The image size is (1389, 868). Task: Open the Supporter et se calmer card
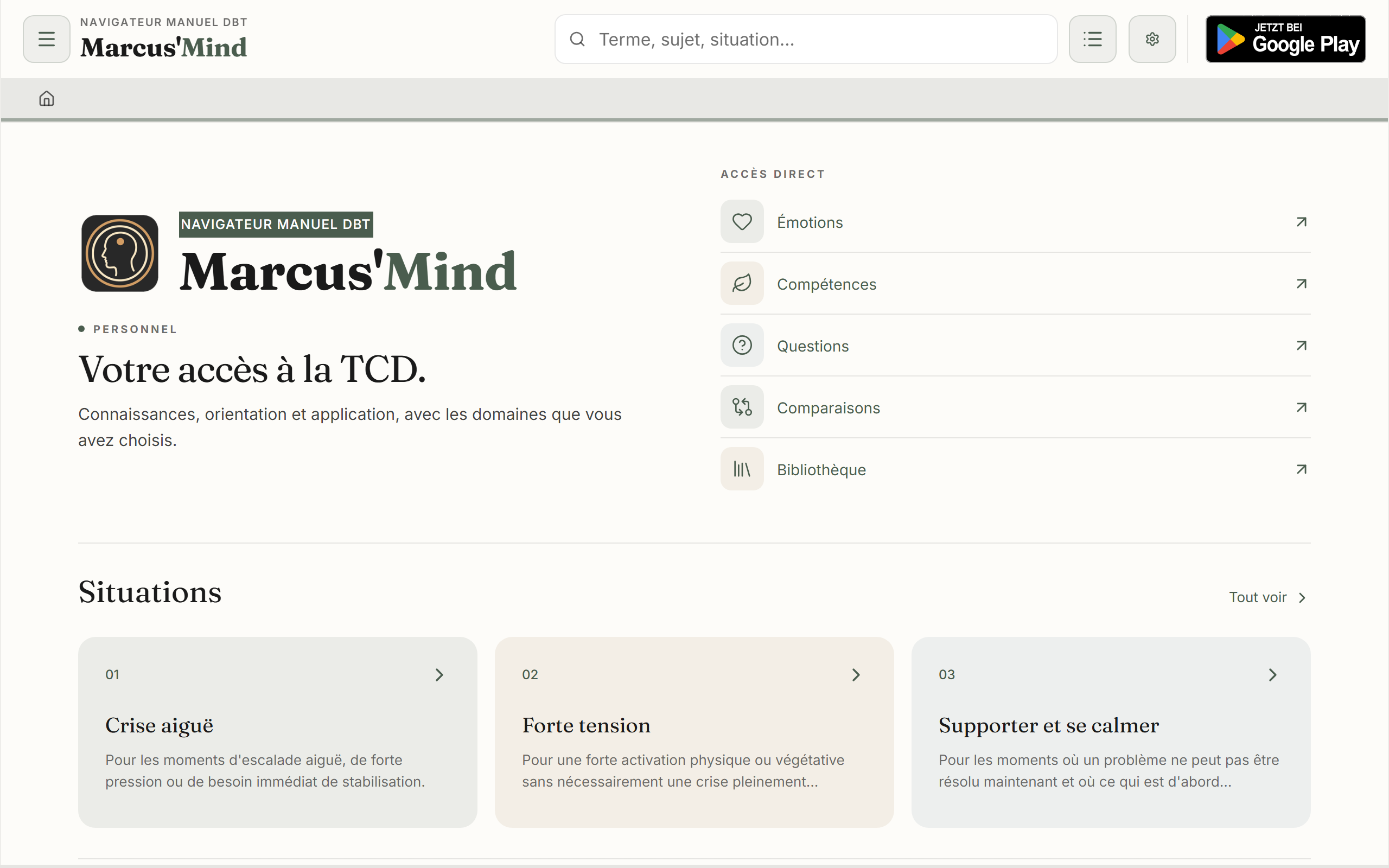click(x=1111, y=732)
